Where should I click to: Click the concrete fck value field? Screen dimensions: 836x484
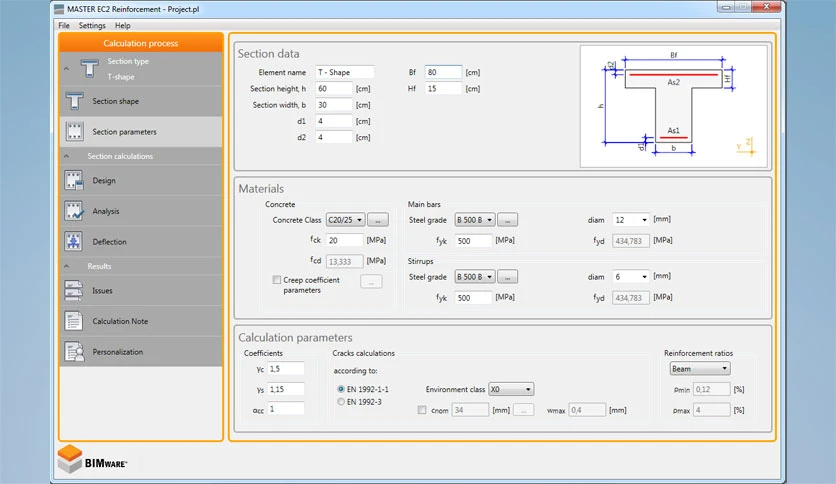(344, 240)
